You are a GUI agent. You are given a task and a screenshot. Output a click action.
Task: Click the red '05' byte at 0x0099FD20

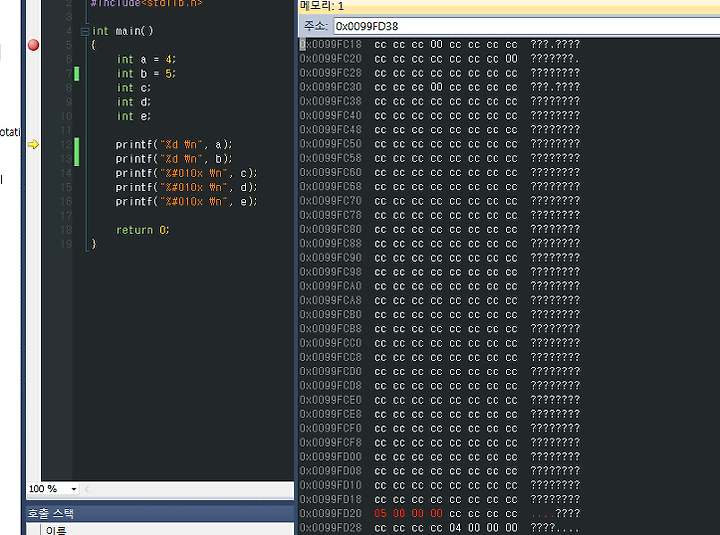click(380, 513)
